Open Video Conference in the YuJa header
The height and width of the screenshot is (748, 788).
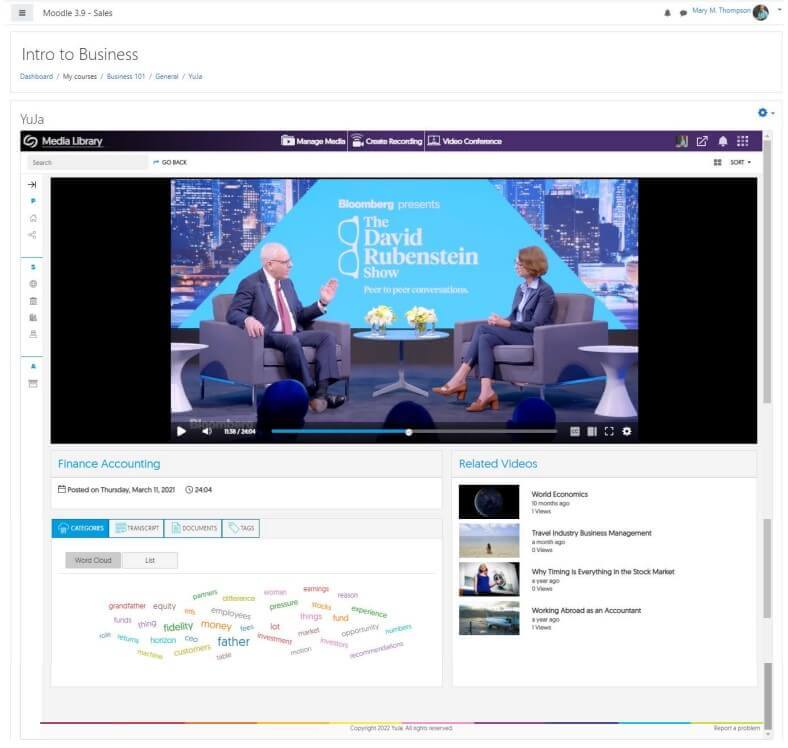(464, 141)
